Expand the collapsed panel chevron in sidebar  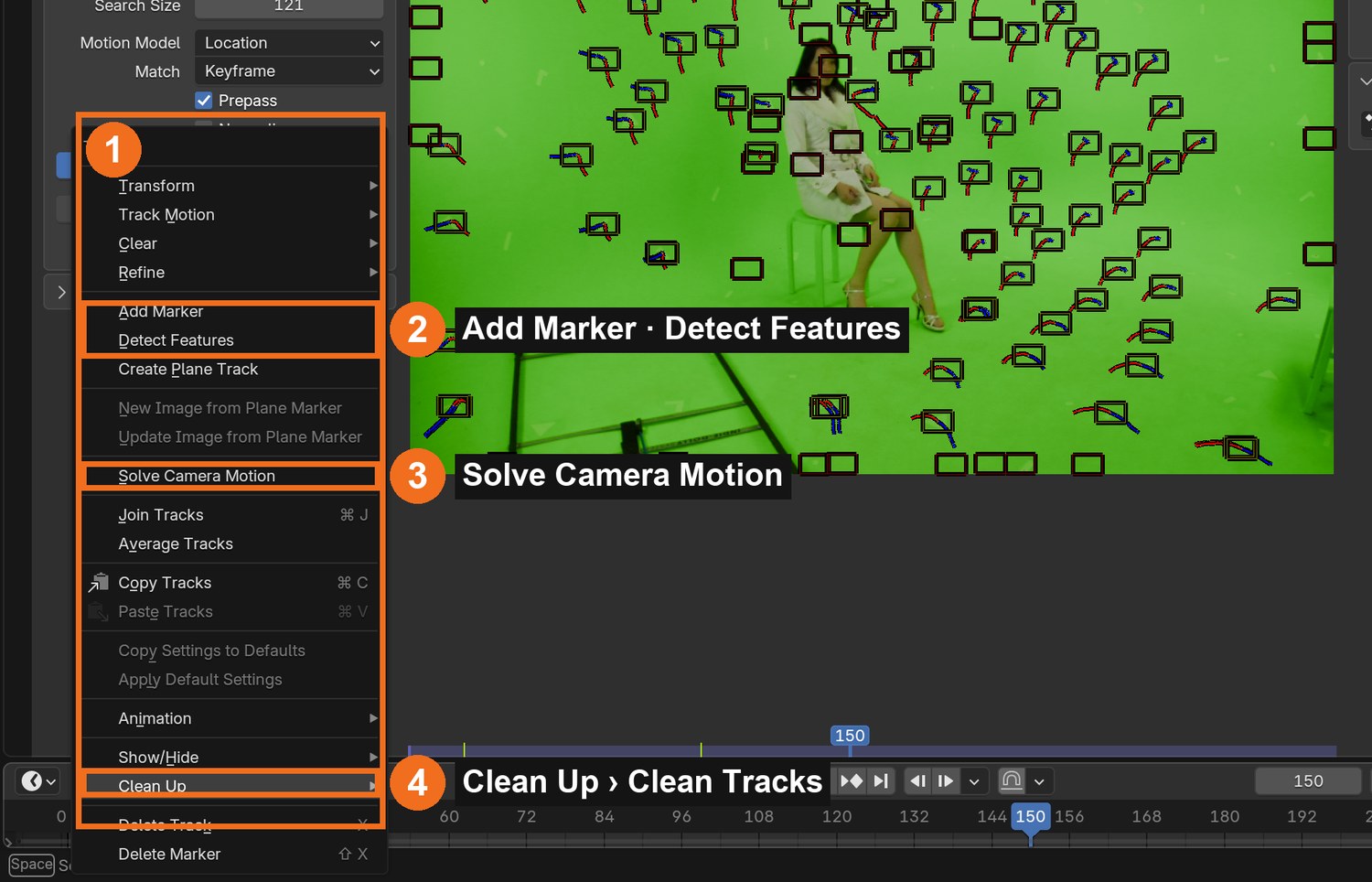tap(61, 292)
